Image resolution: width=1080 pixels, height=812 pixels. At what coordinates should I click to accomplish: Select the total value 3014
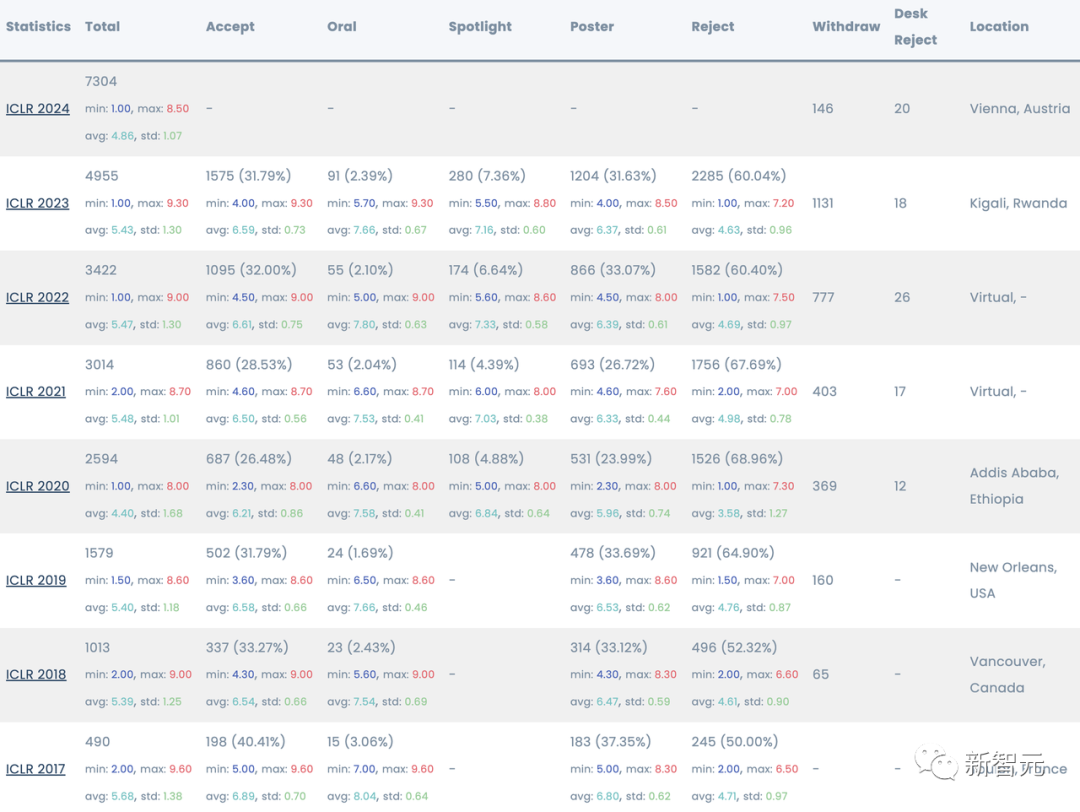tap(99, 364)
